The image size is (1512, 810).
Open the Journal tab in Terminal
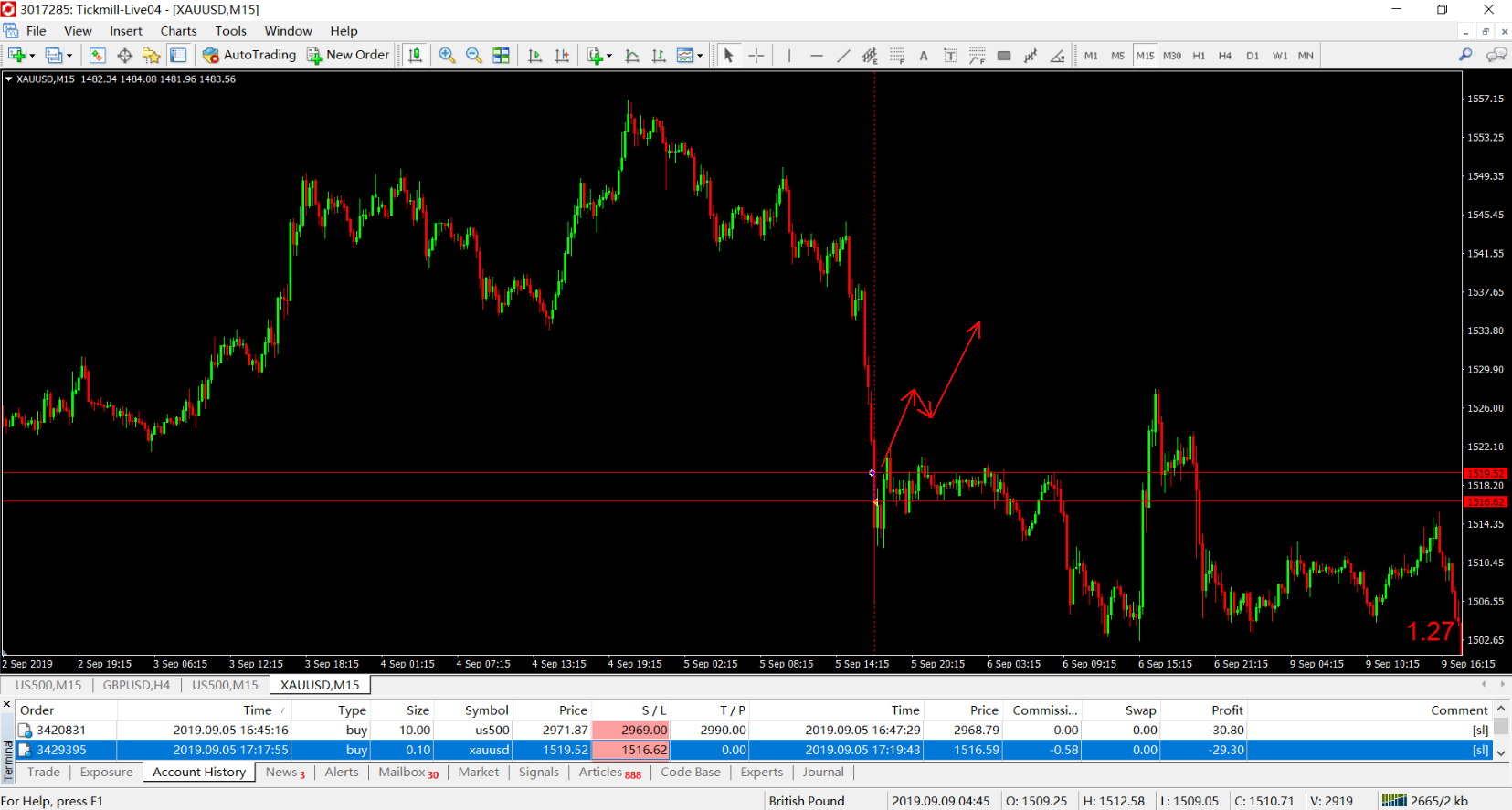(x=823, y=773)
